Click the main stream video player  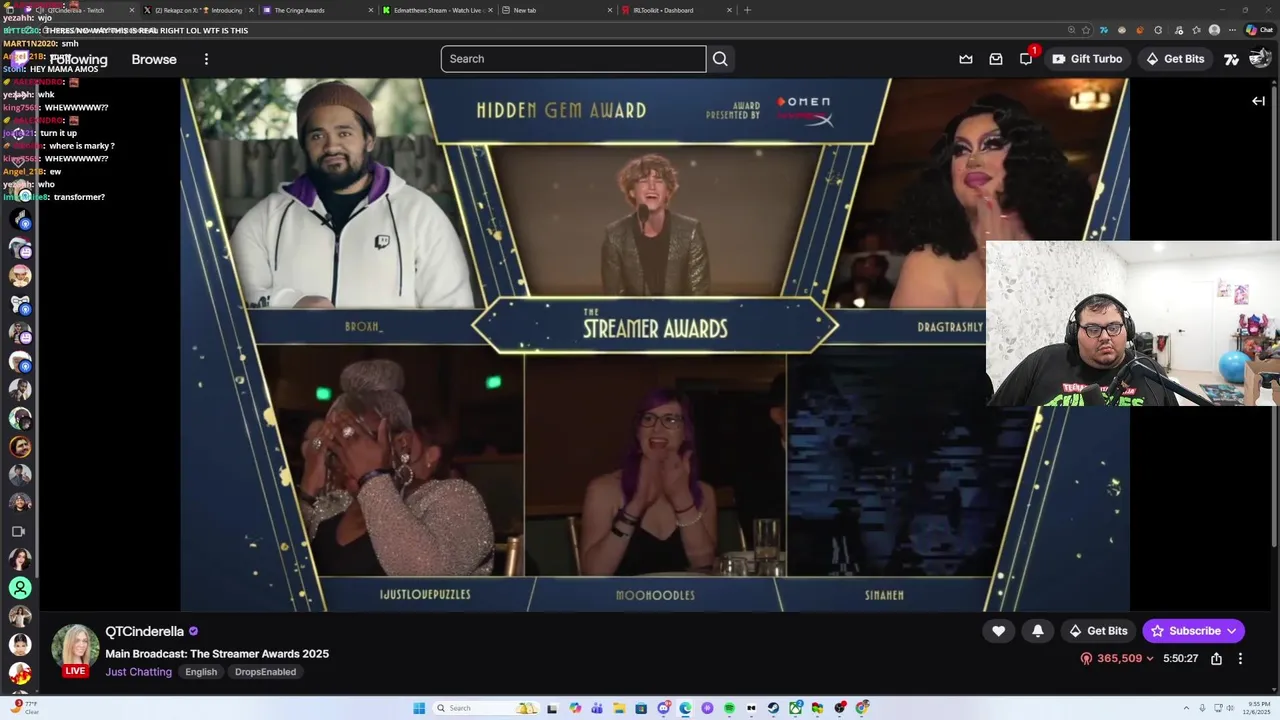655,345
